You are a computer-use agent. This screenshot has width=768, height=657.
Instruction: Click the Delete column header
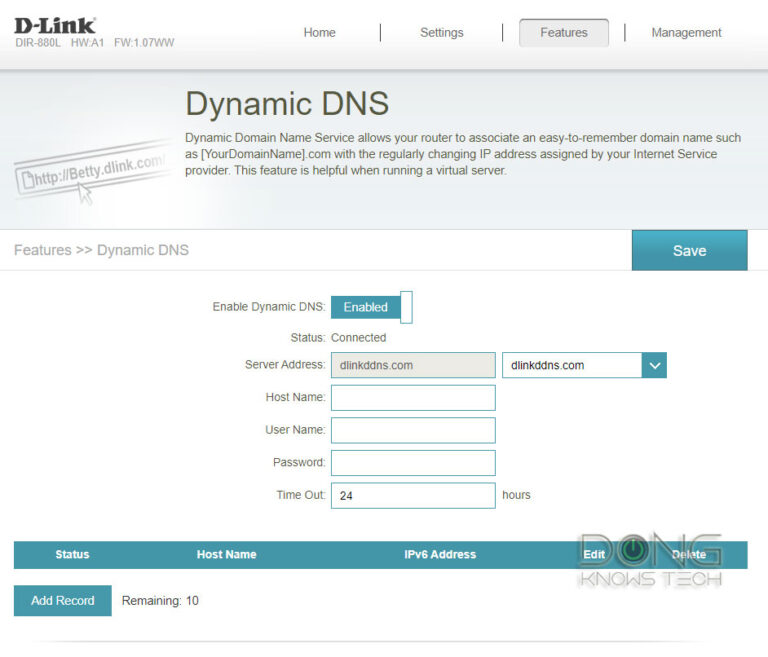point(689,555)
